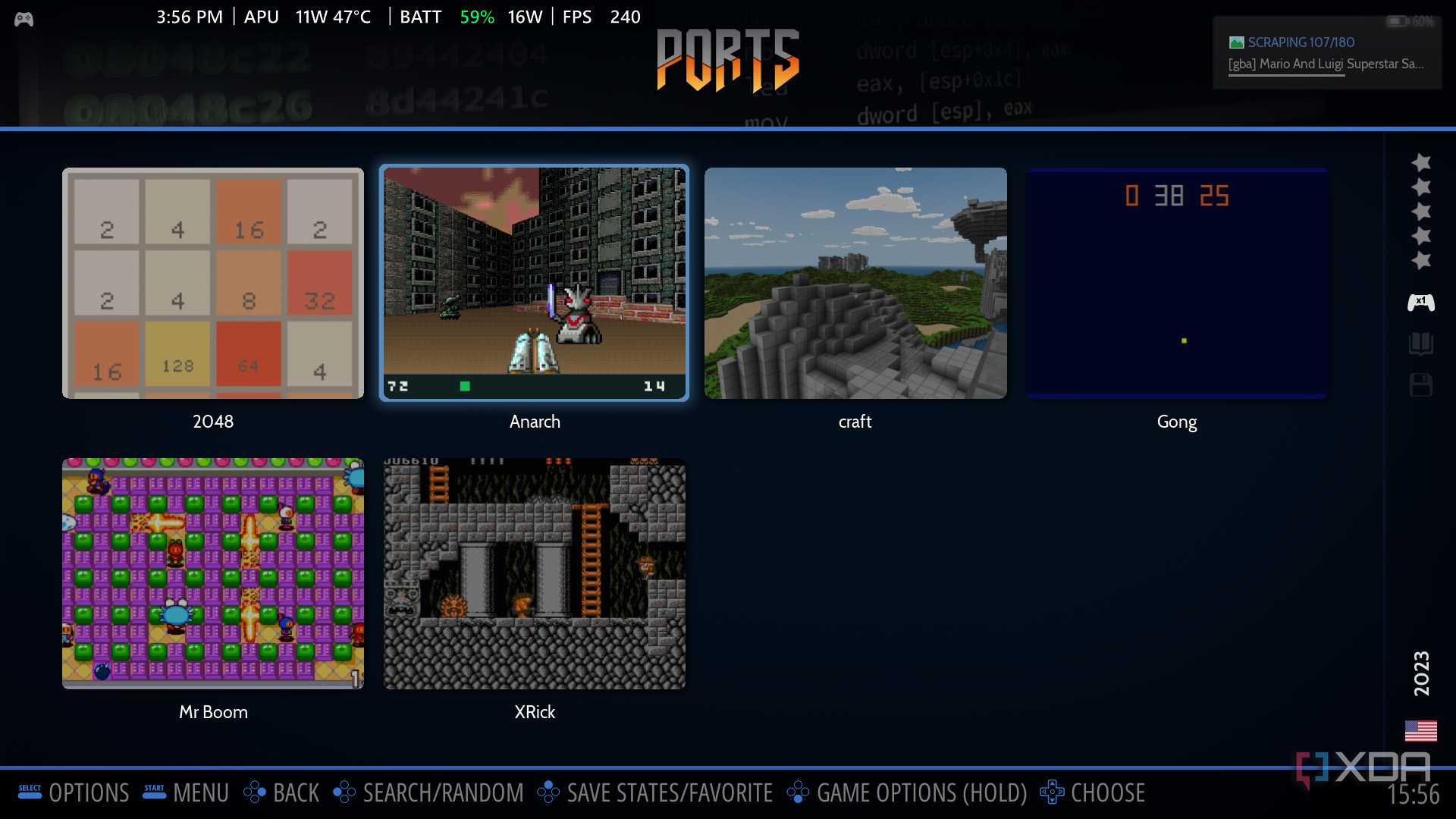Screen dimensions: 1456x819
Task: Click the 'XRick' game title label
Action: click(x=535, y=712)
